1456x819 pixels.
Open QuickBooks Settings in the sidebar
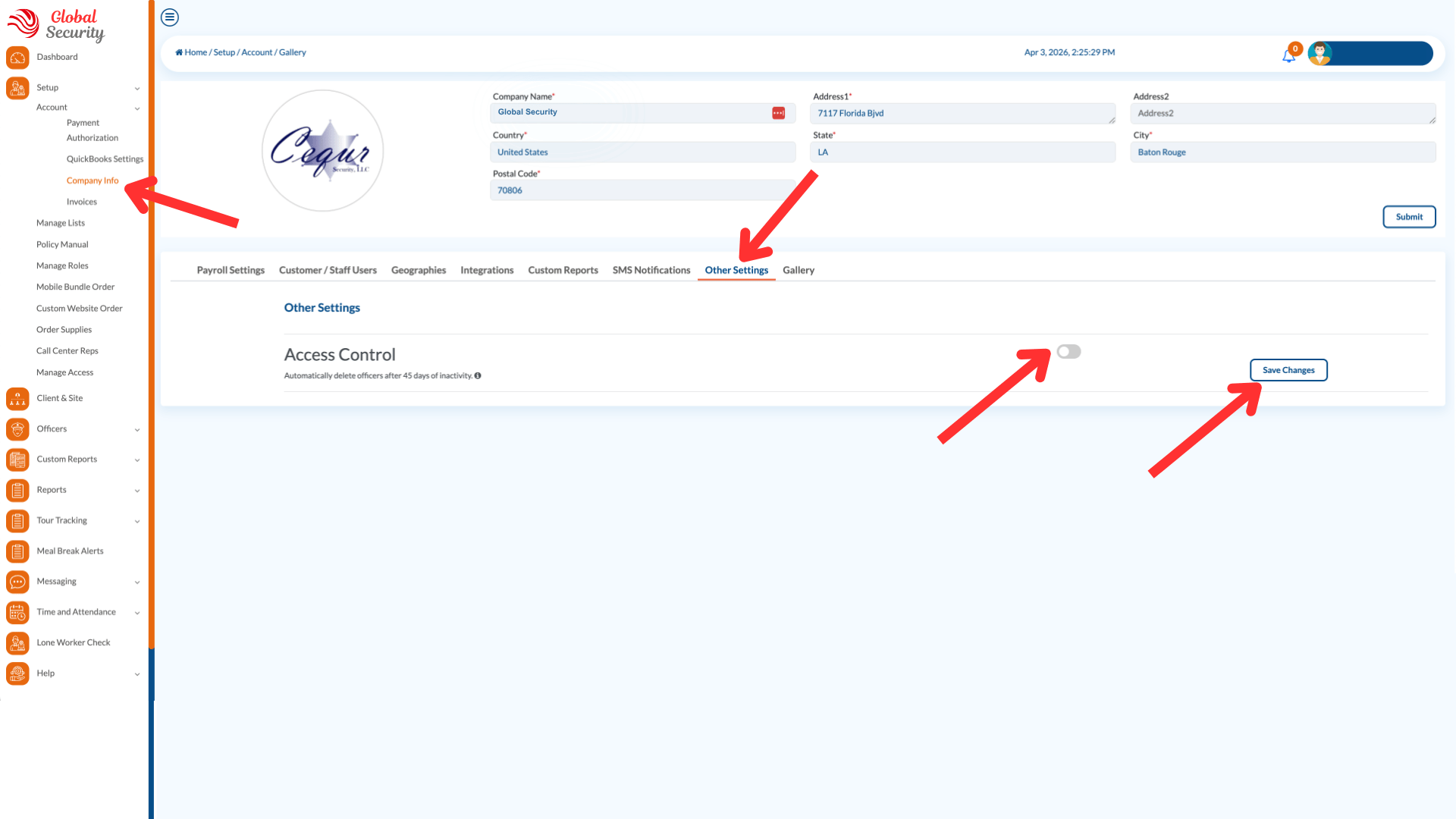105,159
